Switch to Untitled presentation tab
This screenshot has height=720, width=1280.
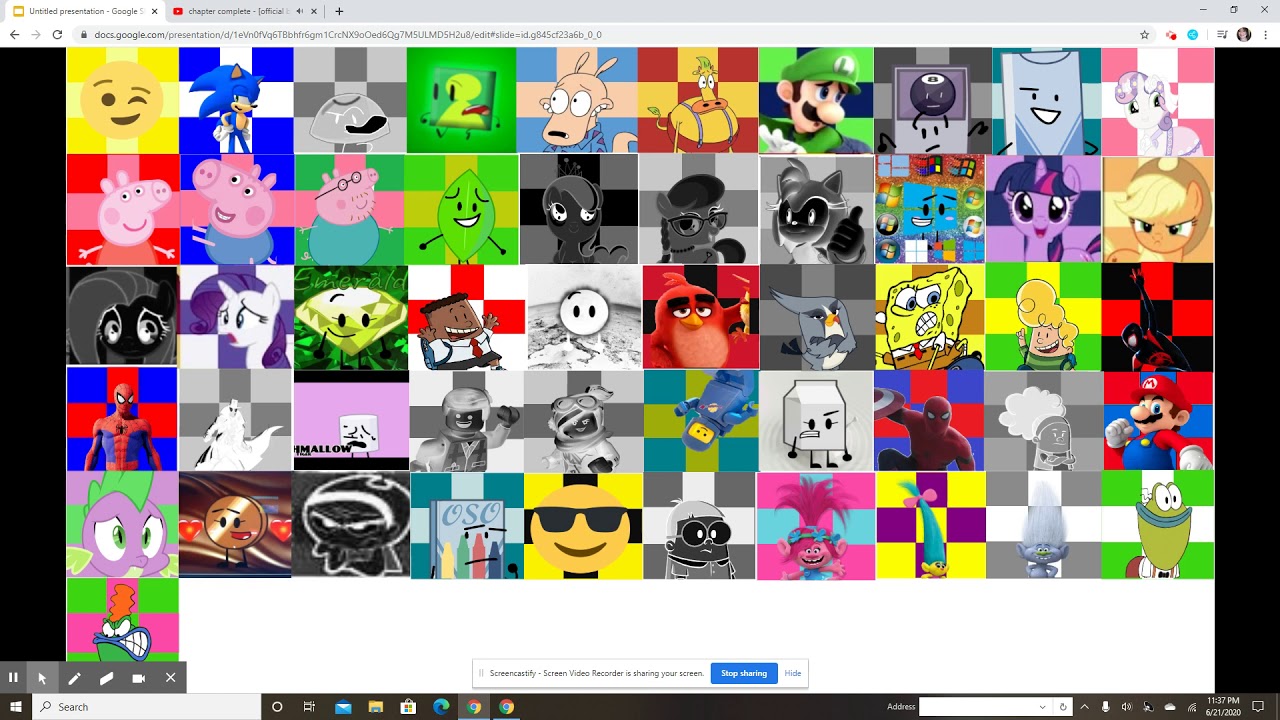pyautogui.click(x=84, y=11)
